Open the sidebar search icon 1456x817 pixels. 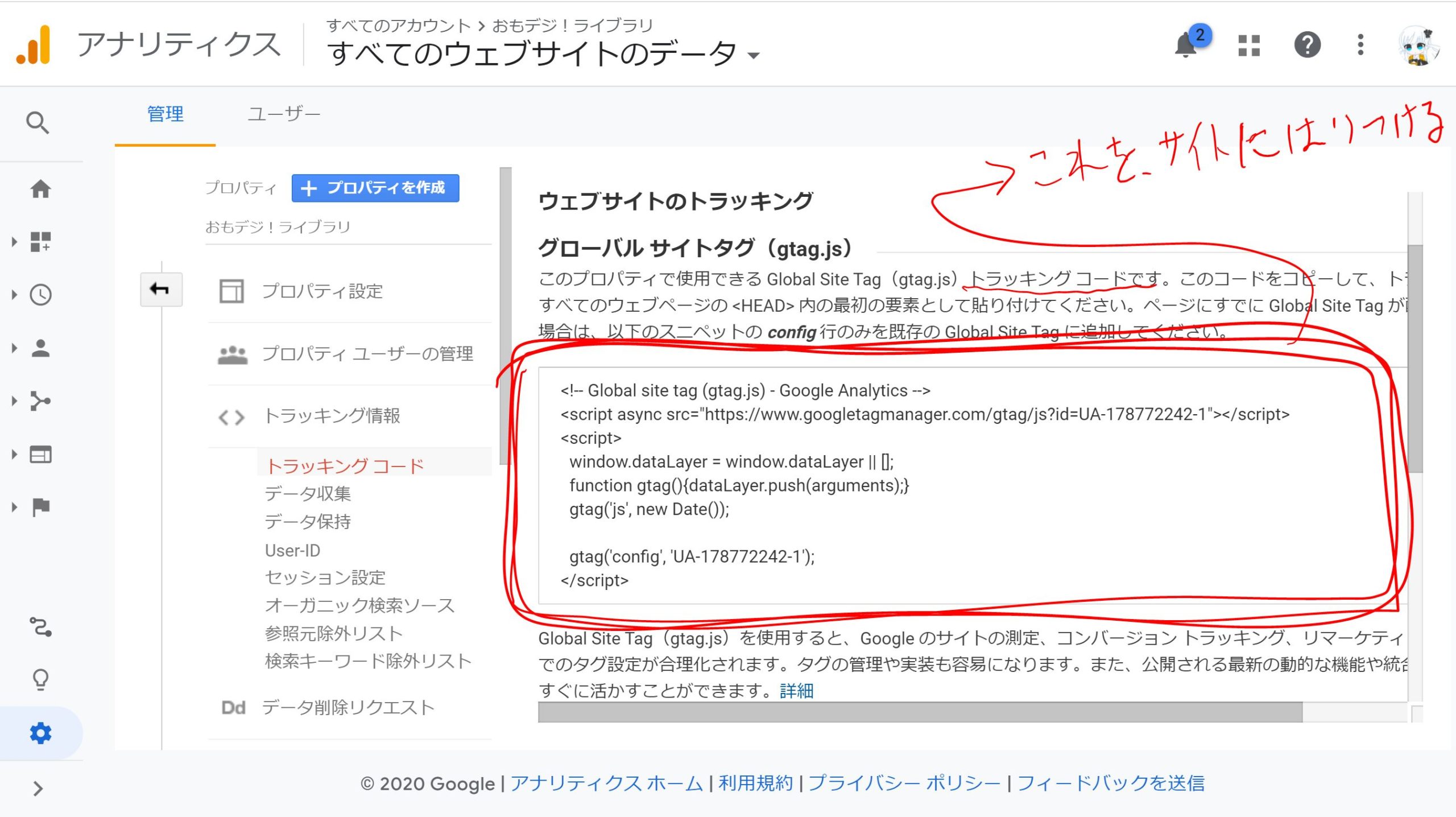tap(38, 123)
